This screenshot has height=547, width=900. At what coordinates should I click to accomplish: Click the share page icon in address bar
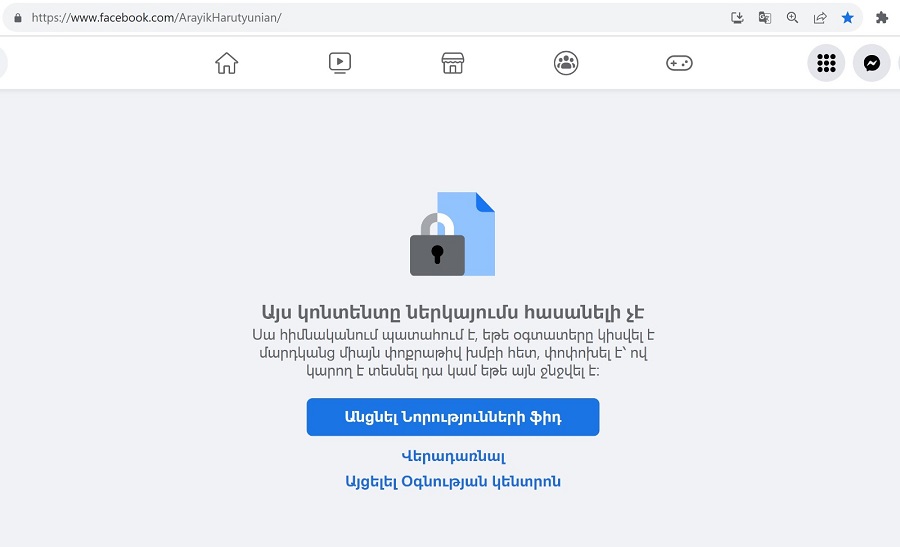pyautogui.click(x=820, y=18)
